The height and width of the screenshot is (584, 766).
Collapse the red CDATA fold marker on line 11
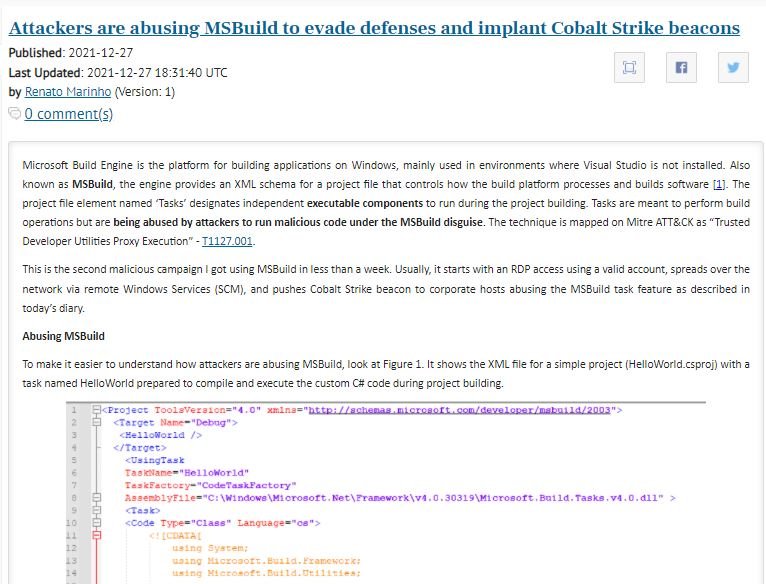pyautogui.click(x=97, y=536)
